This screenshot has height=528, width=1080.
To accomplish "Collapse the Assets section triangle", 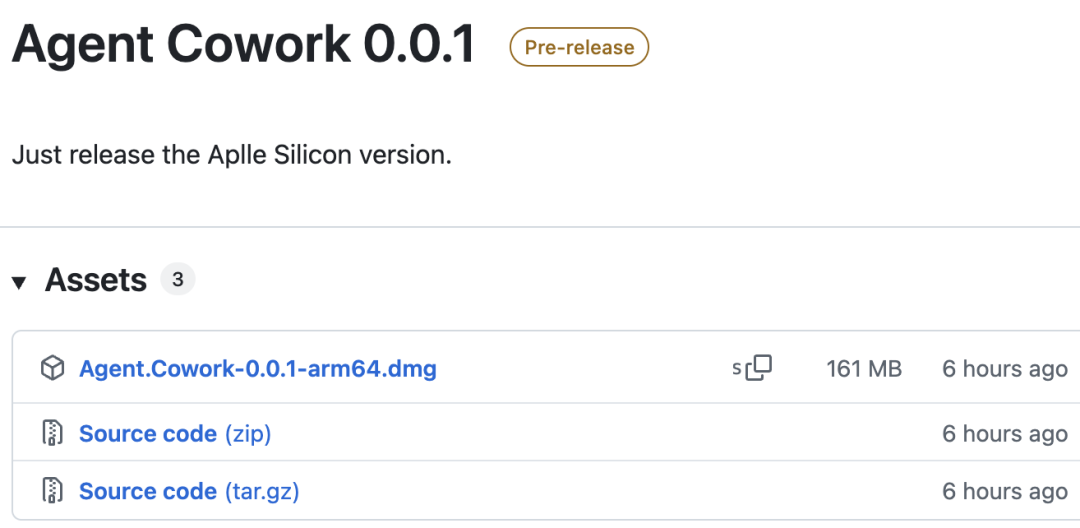I will [19, 282].
